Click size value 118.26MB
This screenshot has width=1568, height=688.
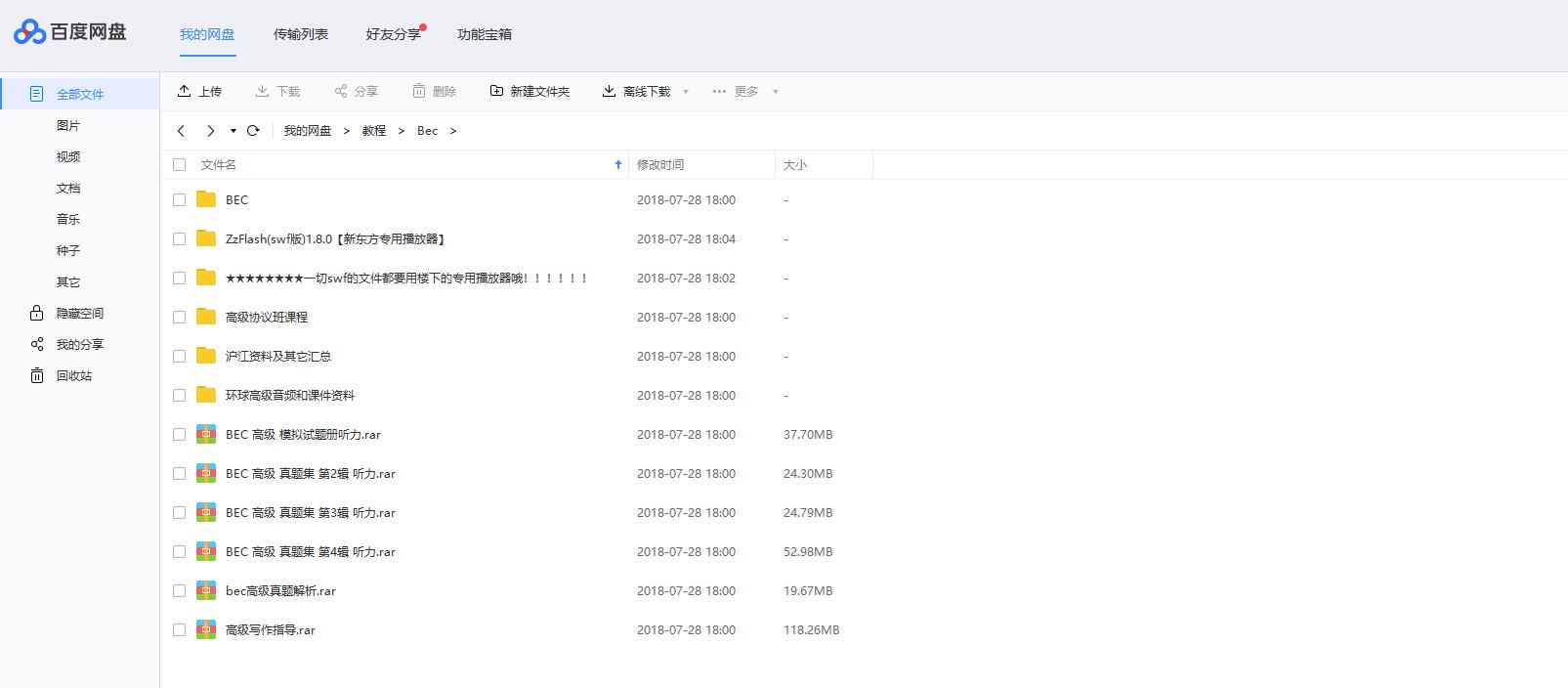[812, 630]
